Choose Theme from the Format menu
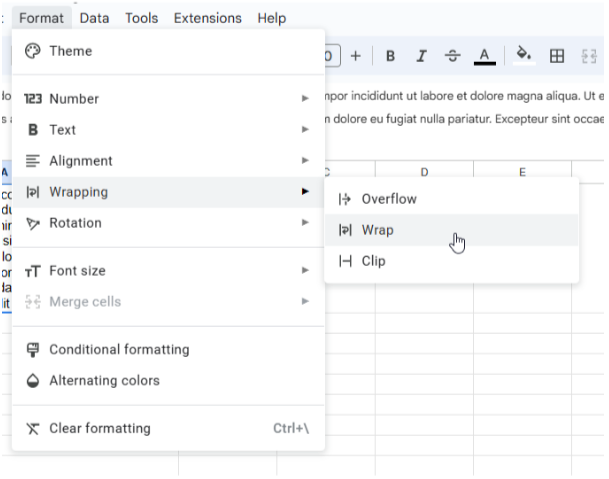The width and height of the screenshot is (609, 479). (x=169, y=51)
